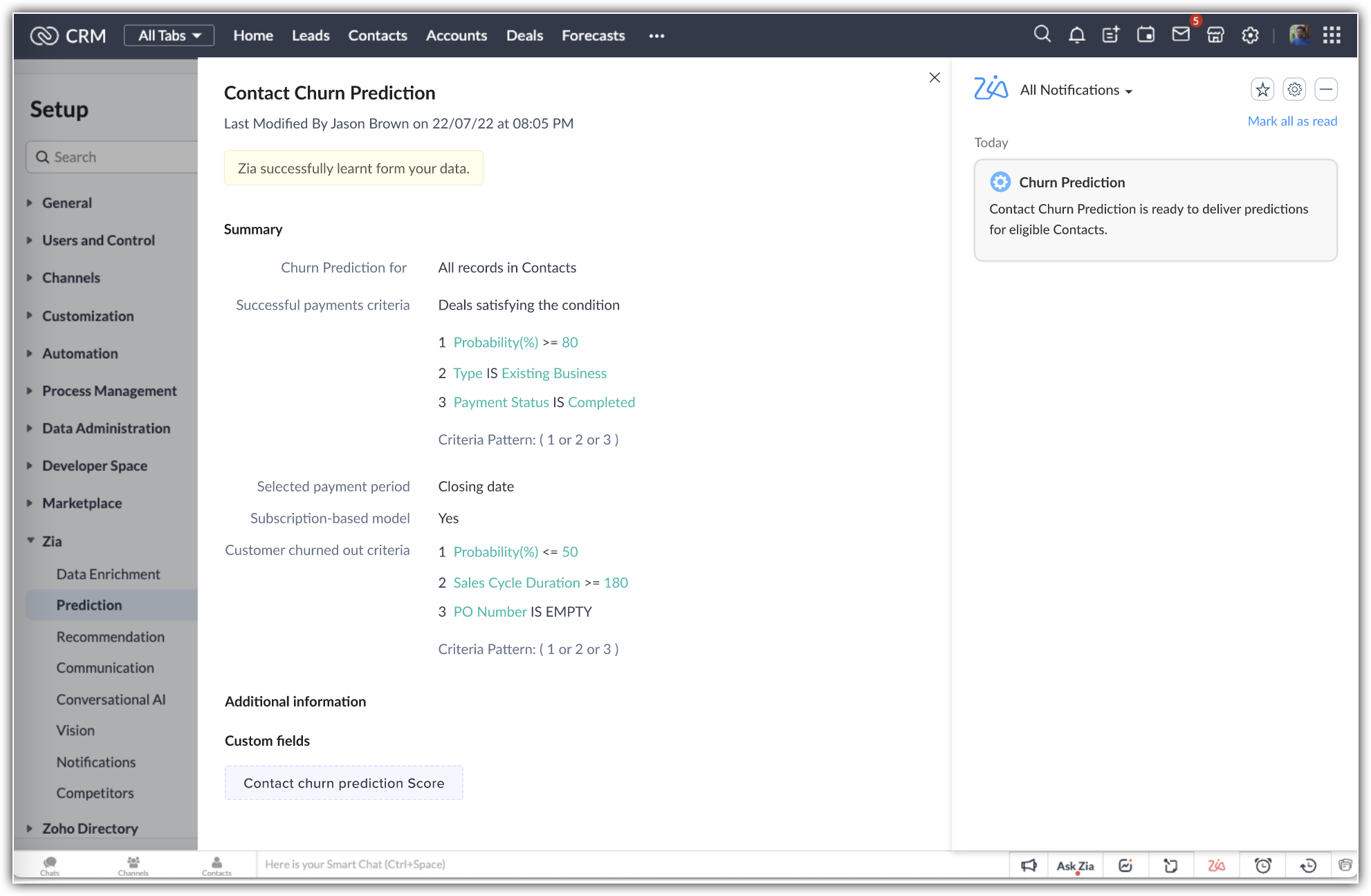The width and height of the screenshot is (1371, 896).
Task: Click the star icon in Zia panel
Action: click(x=1262, y=89)
